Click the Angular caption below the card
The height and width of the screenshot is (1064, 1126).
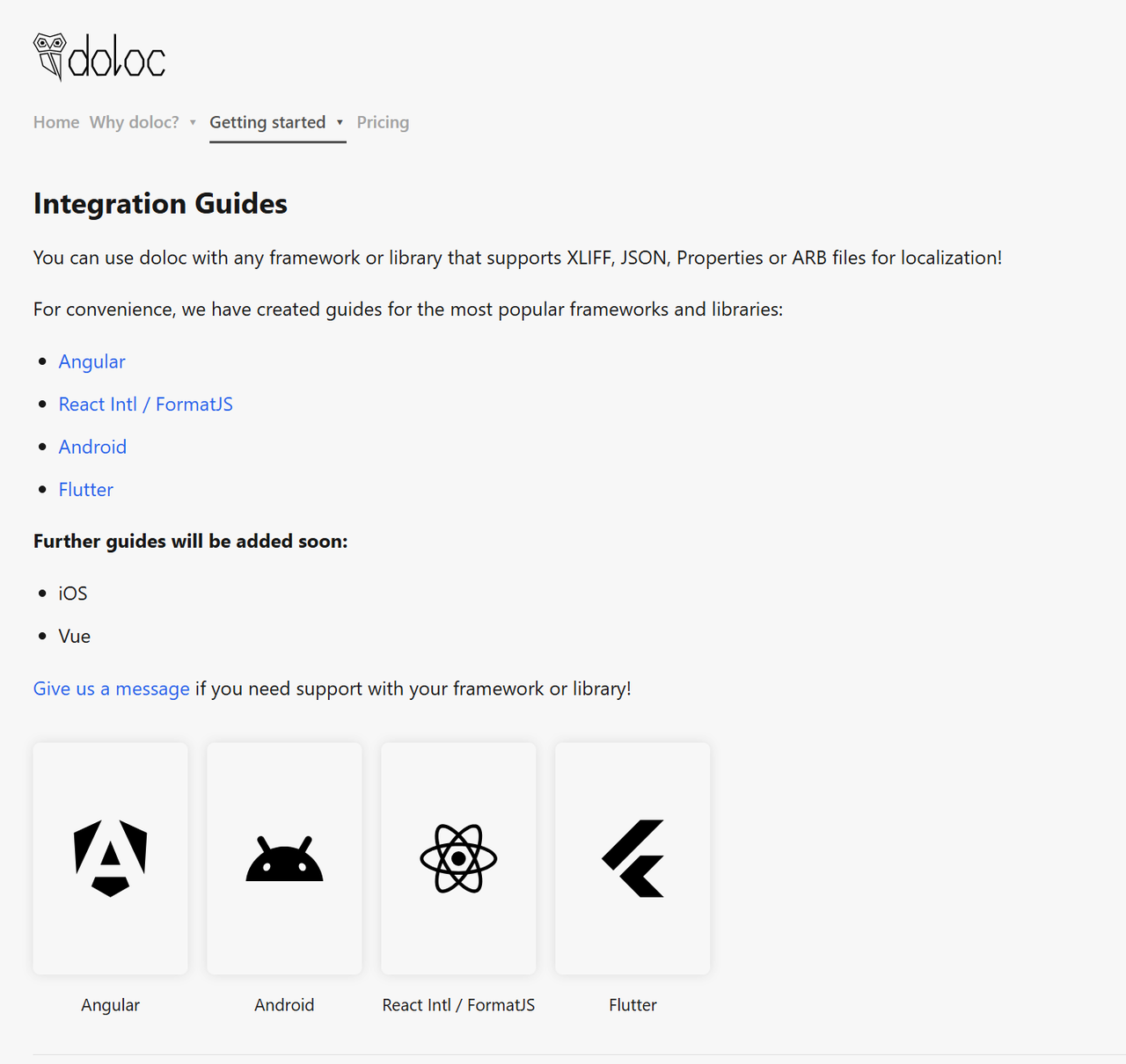pos(110,1004)
